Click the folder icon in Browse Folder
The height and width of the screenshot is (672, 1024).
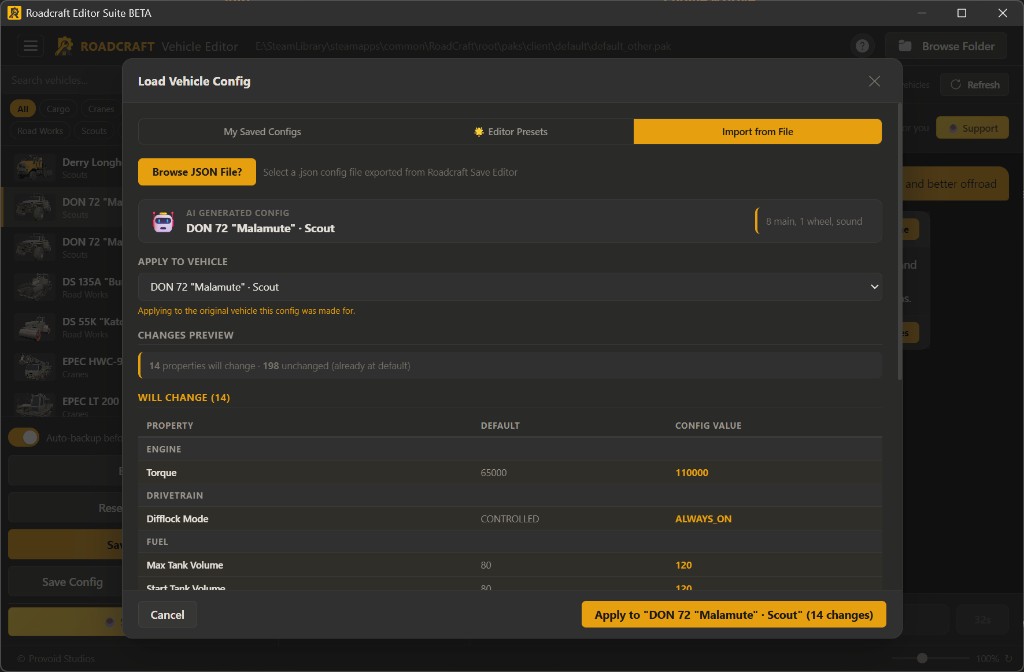(904, 46)
